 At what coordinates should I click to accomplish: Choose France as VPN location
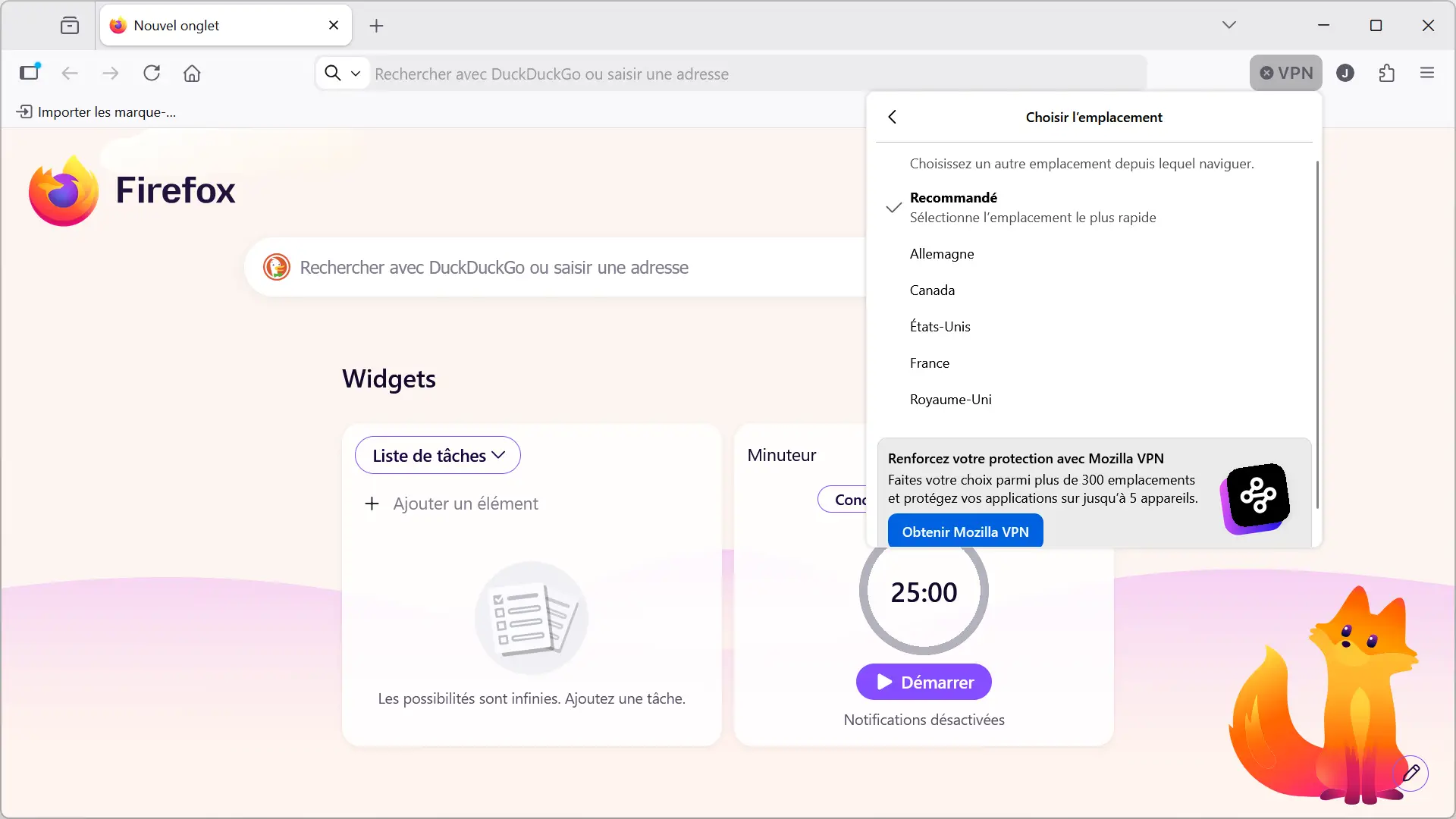[x=1094, y=363]
